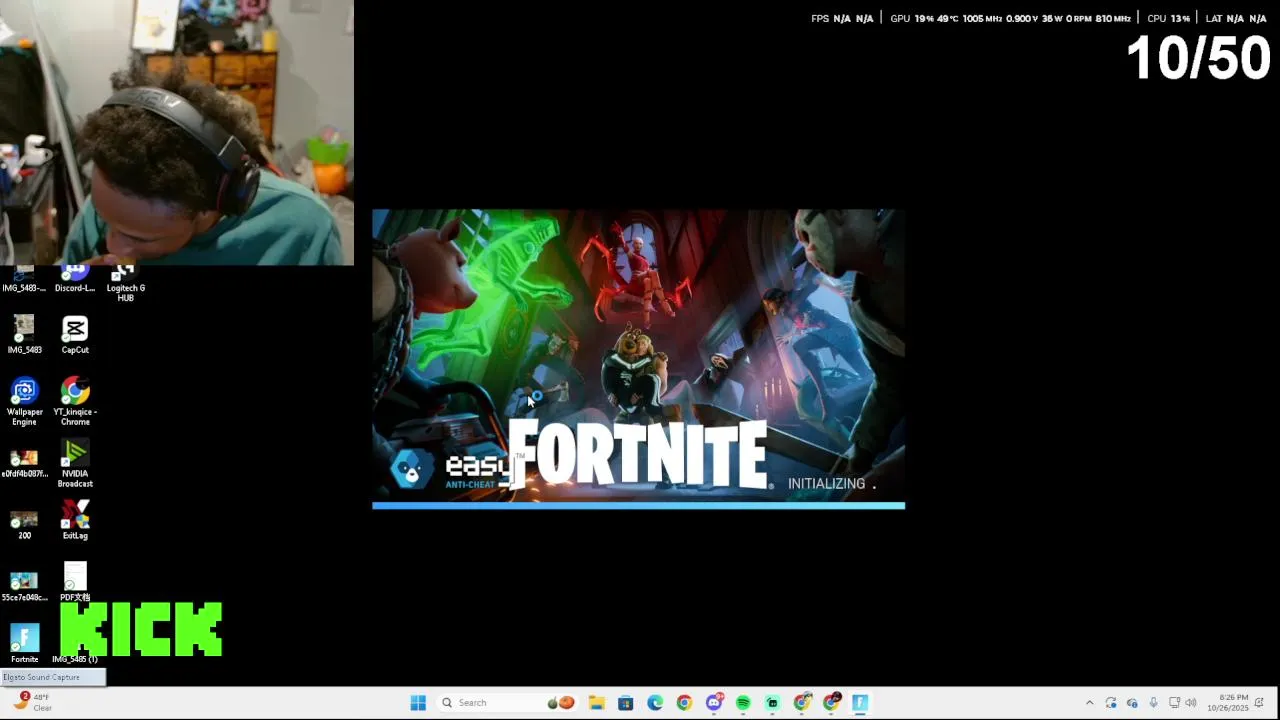Open Spotify from the taskbar
Image resolution: width=1280 pixels, height=720 pixels.
pos(743,703)
